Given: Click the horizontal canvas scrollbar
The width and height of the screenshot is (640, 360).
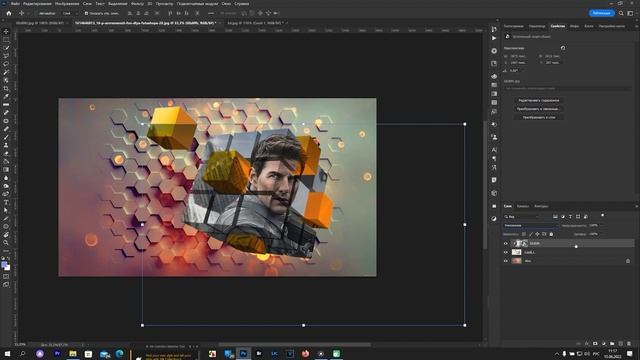Looking at the screenshot, I should click(x=294, y=345).
